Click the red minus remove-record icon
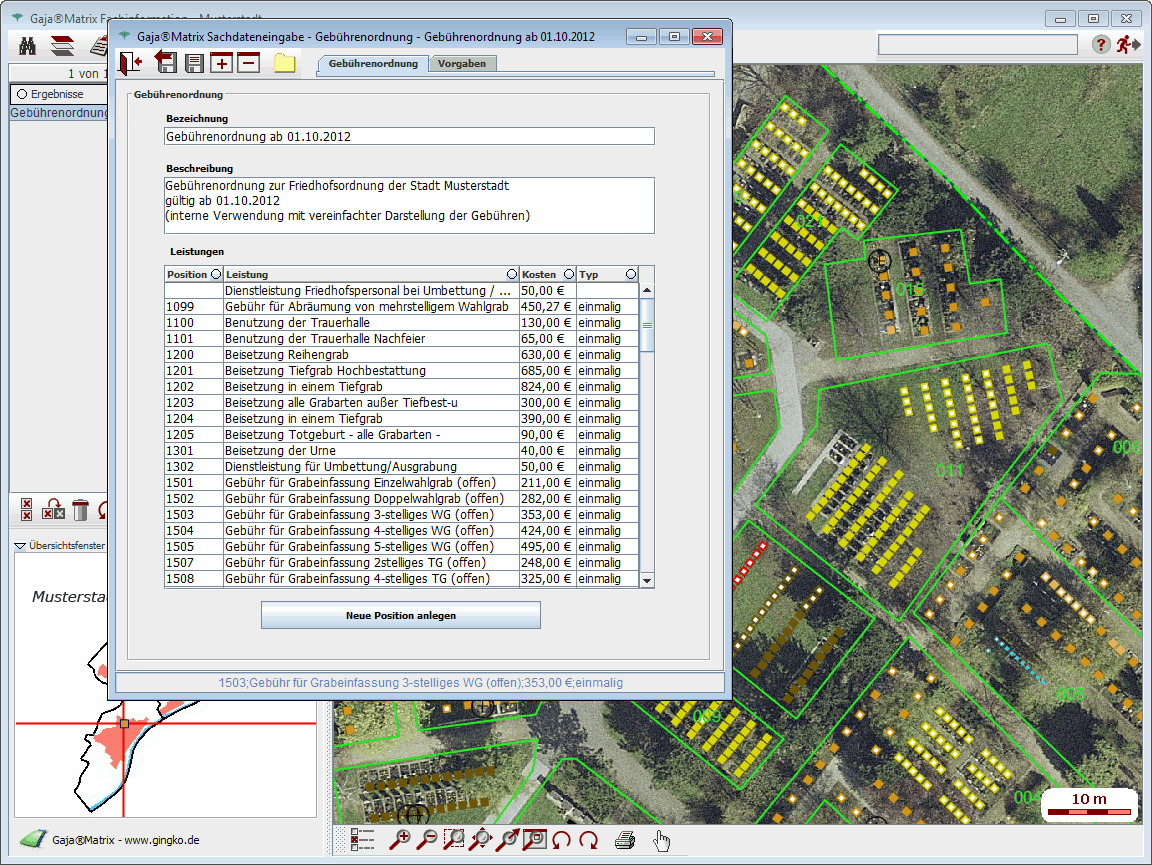This screenshot has width=1152, height=865. tap(249, 63)
